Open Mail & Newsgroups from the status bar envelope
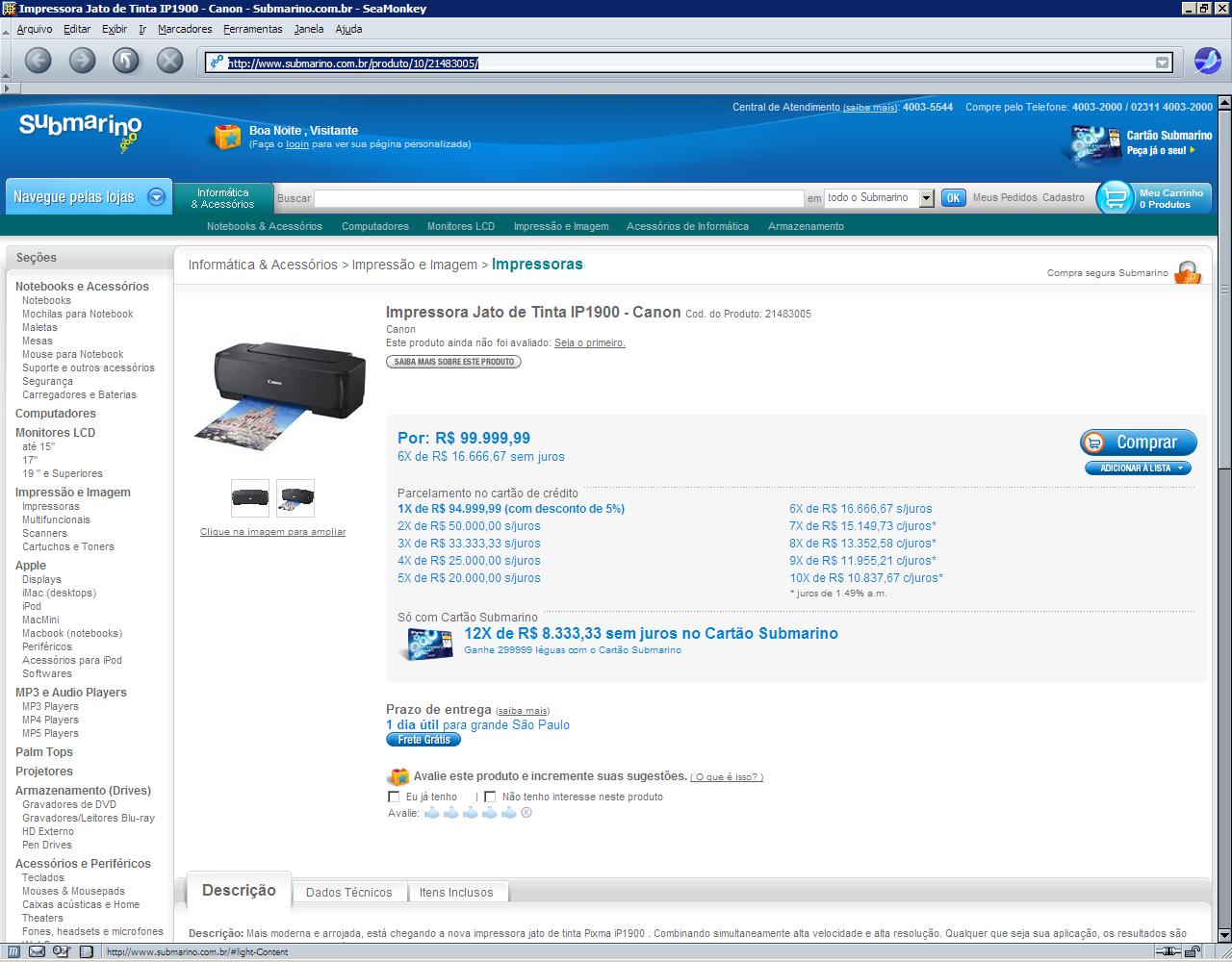The width and height of the screenshot is (1232, 962). click(38, 952)
